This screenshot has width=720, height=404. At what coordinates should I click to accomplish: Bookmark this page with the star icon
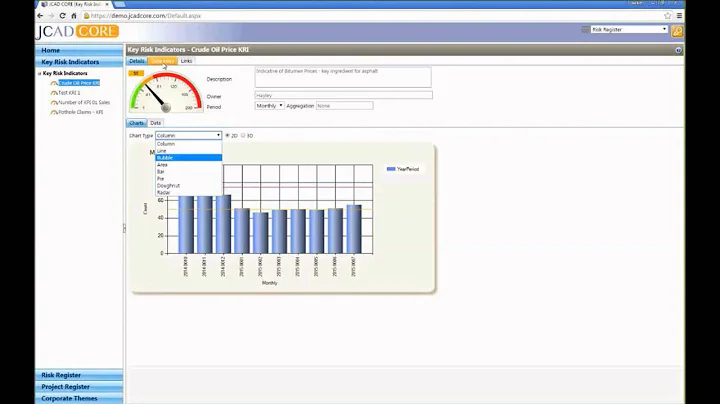(667, 16)
